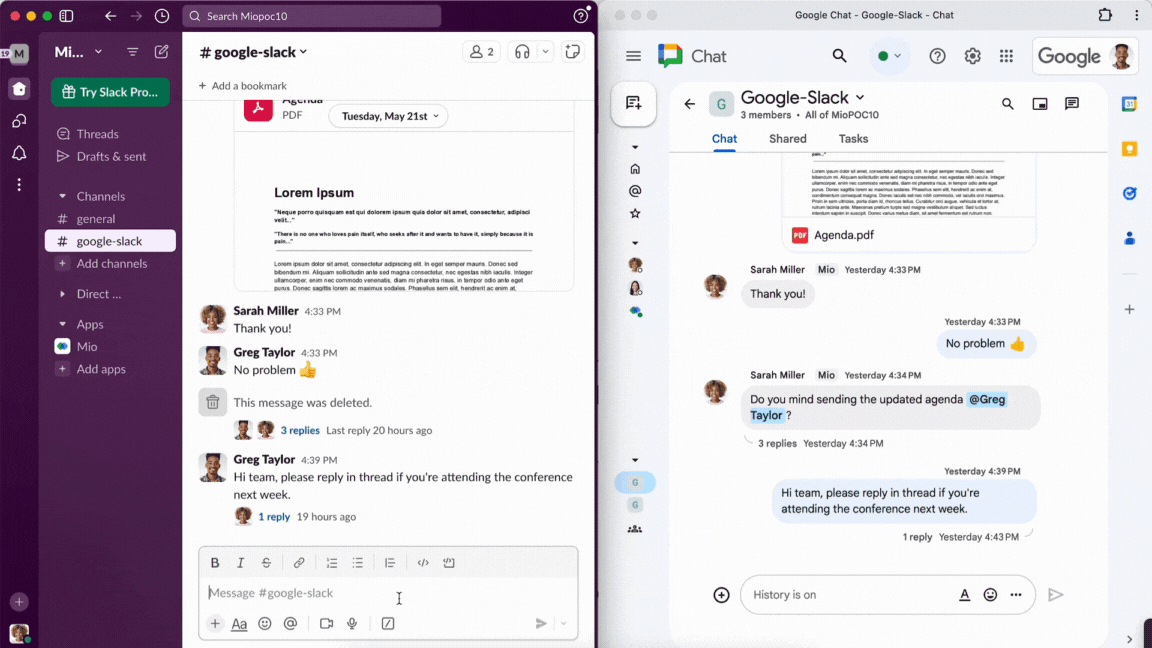Toggle bold formatting in Slack composer
Image resolution: width=1152 pixels, height=648 pixels.
pos(215,563)
